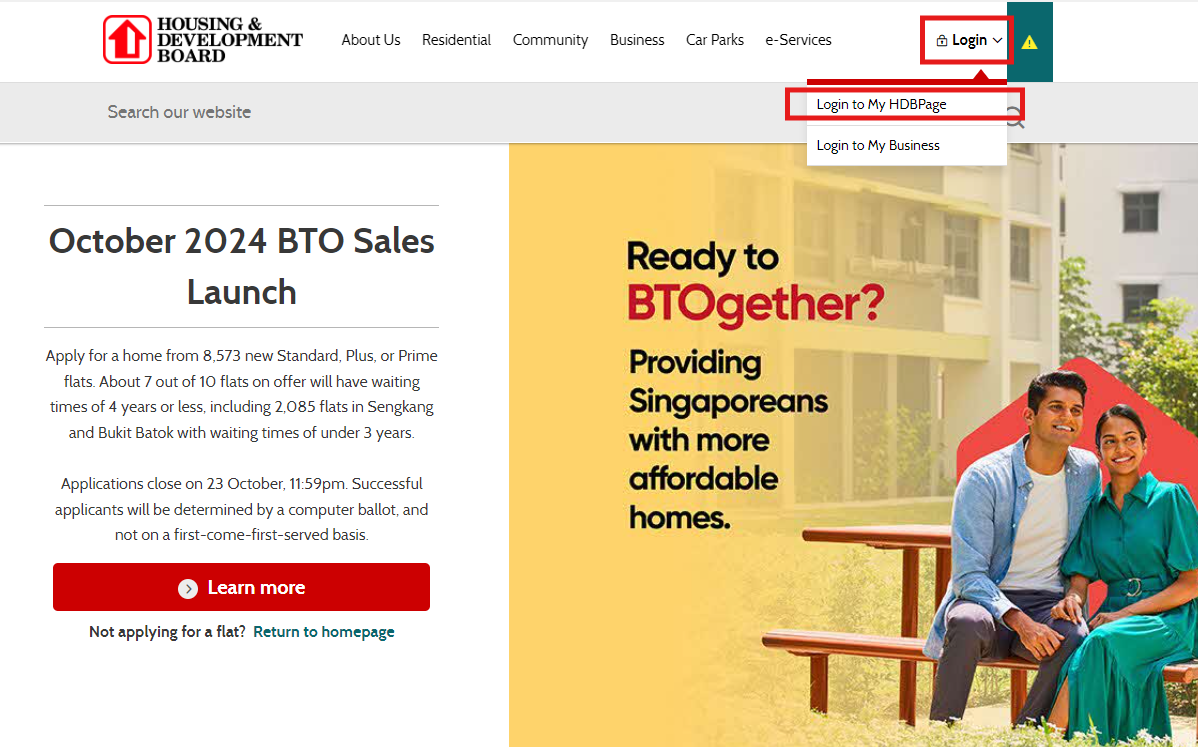Screen dimensions: 1198x747
Task: Open the About Us menu
Action: [371, 40]
